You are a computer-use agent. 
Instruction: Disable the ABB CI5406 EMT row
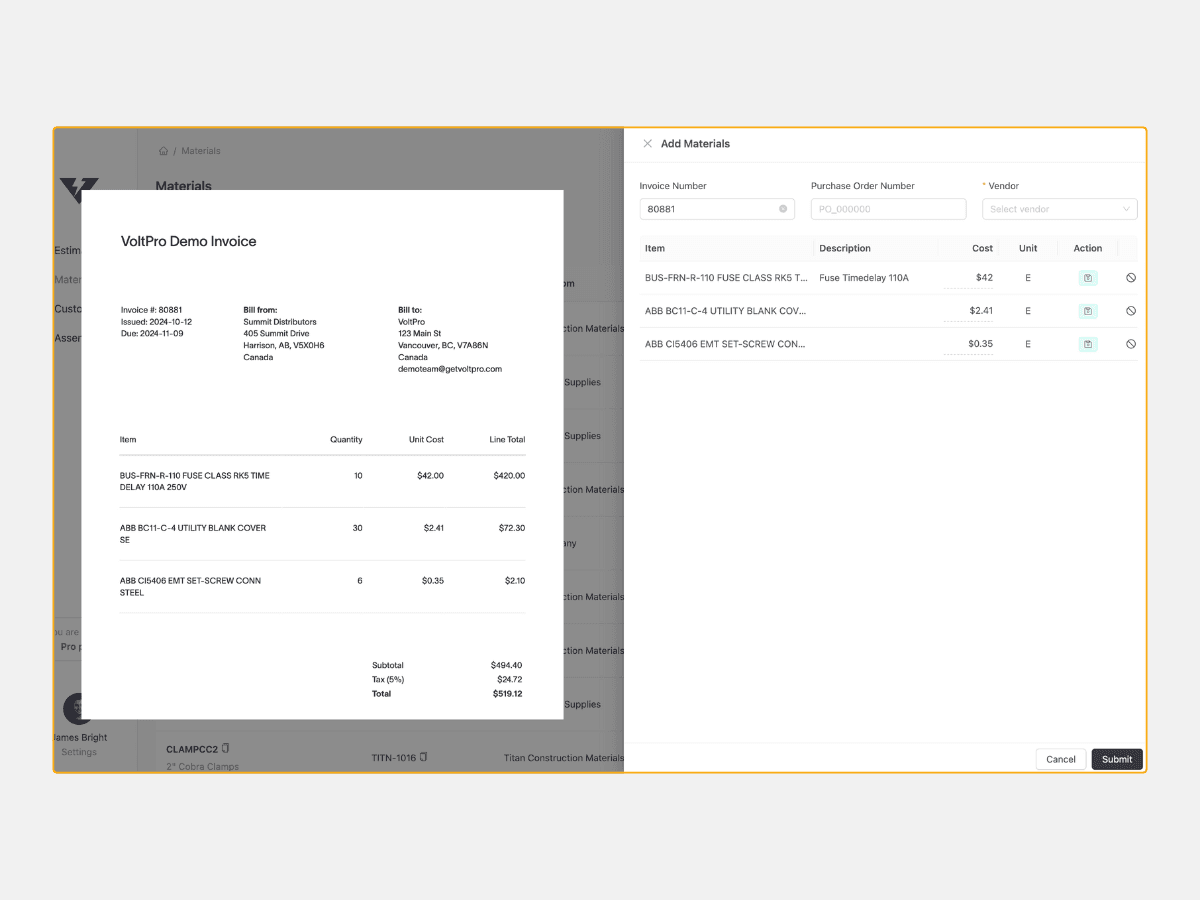click(x=1131, y=343)
